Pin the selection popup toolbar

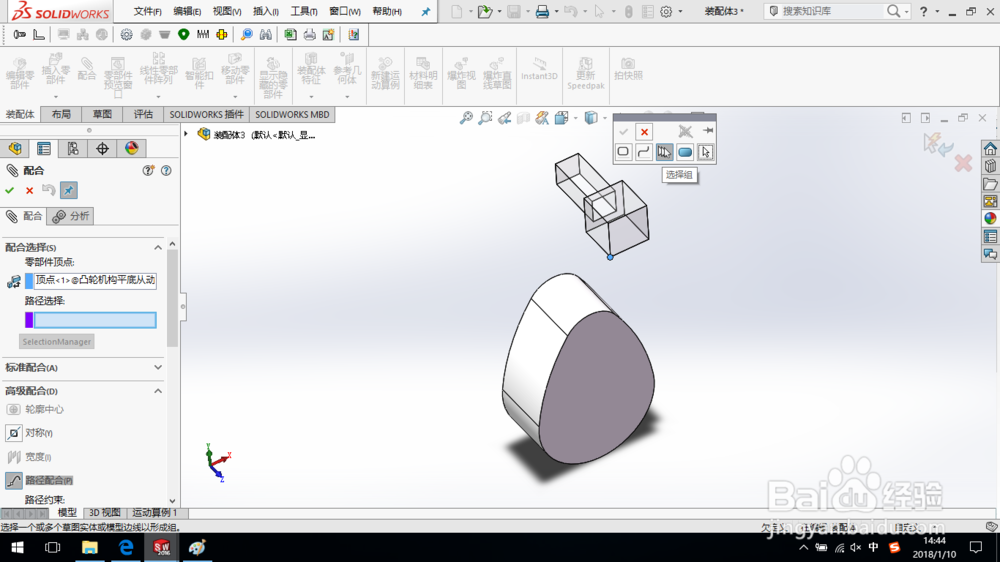click(707, 131)
